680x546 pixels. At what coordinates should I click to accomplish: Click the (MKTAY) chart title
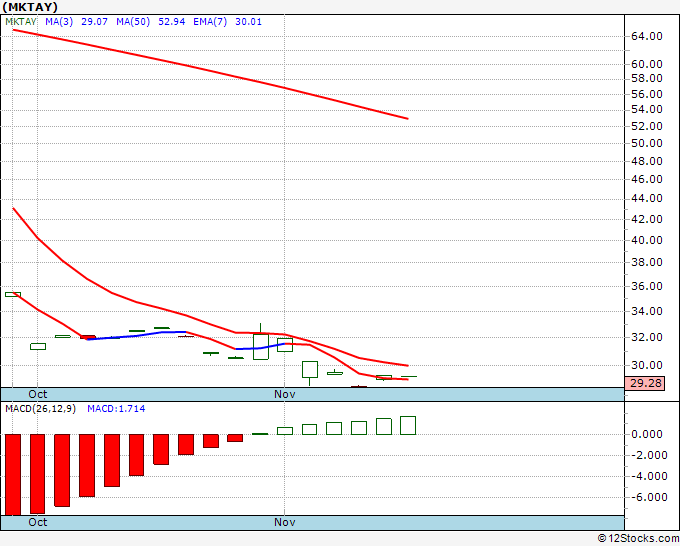29,7
